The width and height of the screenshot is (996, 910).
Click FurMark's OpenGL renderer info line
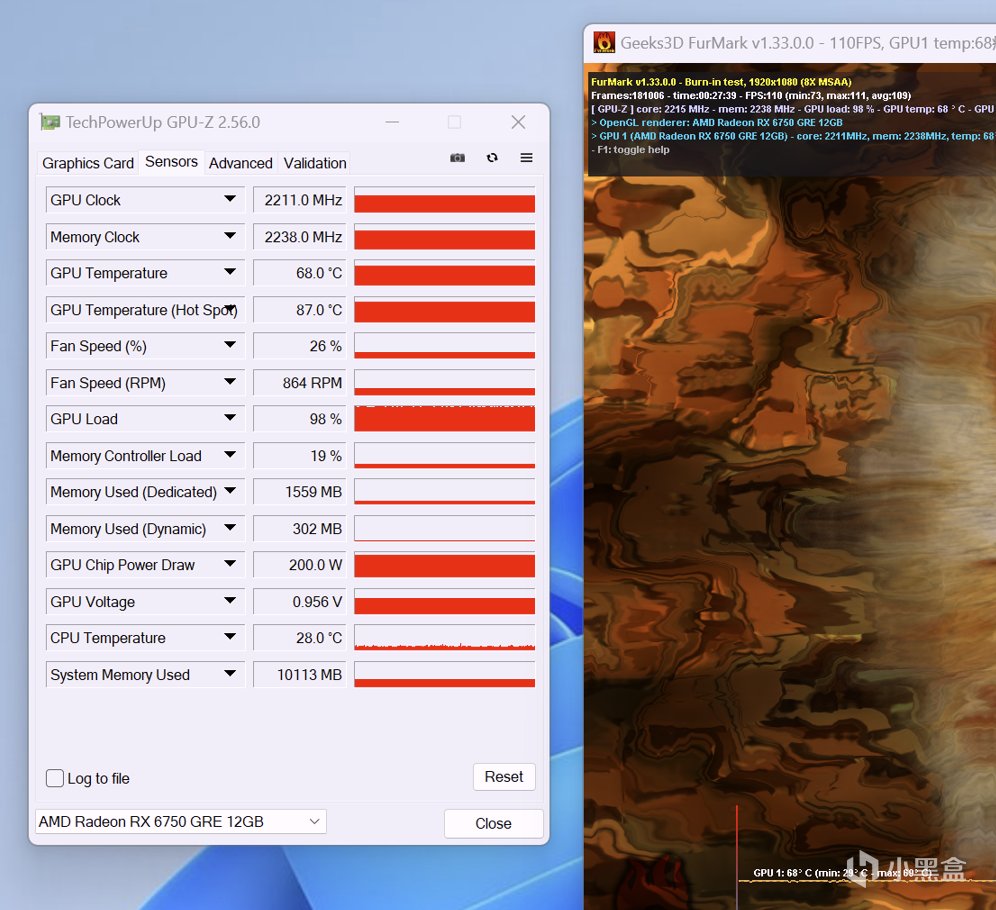tap(717, 123)
